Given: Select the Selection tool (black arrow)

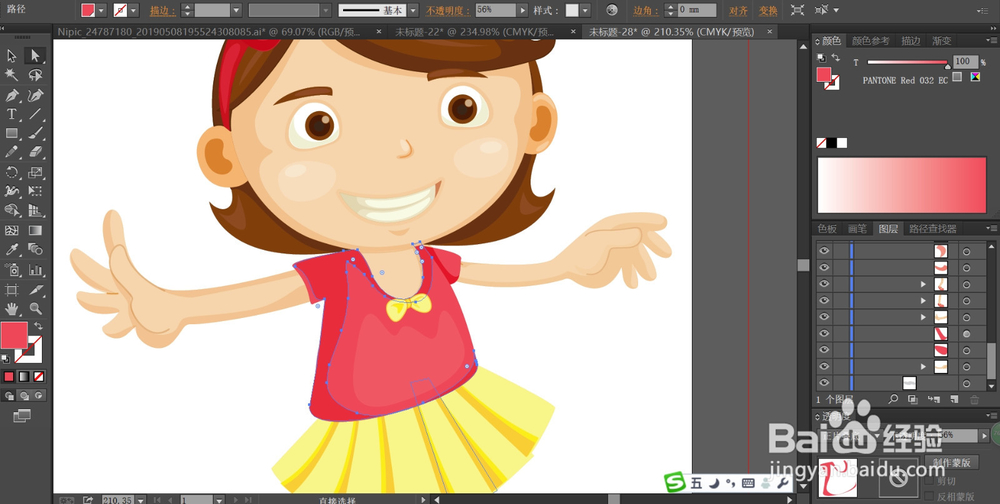Looking at the screenshot, I should (x=11, y=56).
